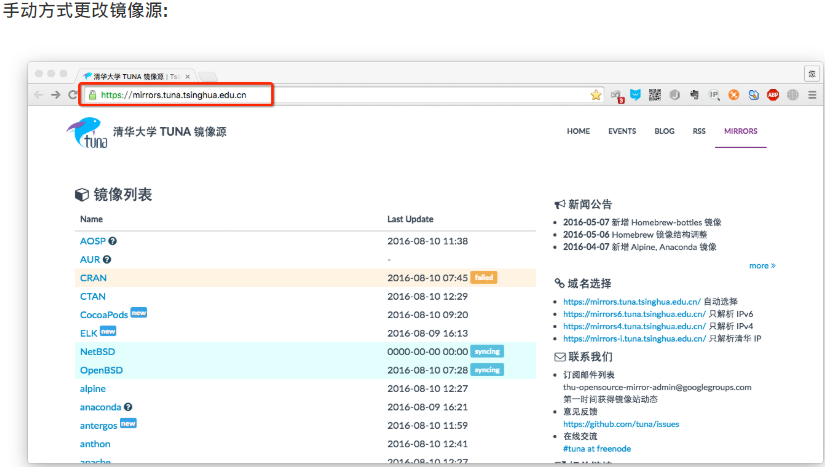Open the alpine mirror link
The height and width of the screenshot is (467, 825).
[93, 389]
